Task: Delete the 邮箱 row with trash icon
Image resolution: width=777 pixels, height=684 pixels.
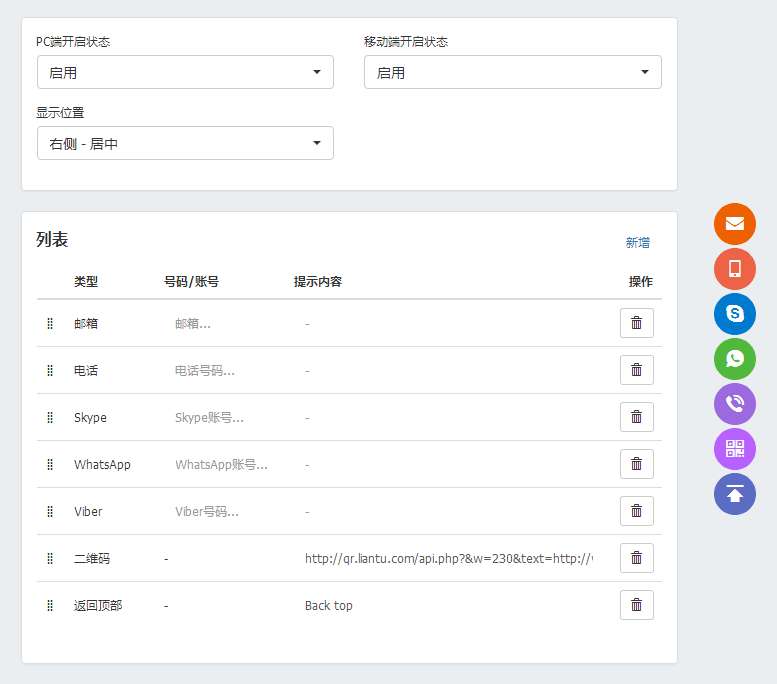Action: click(636, 323)
